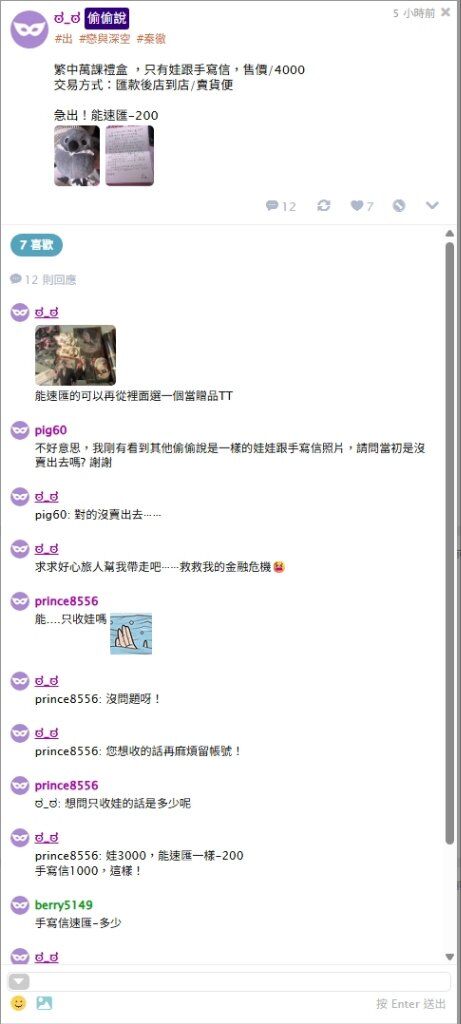
Task: Click the purple mask avatar at post top
Action: pyautogui.click(x=29, y=29)
